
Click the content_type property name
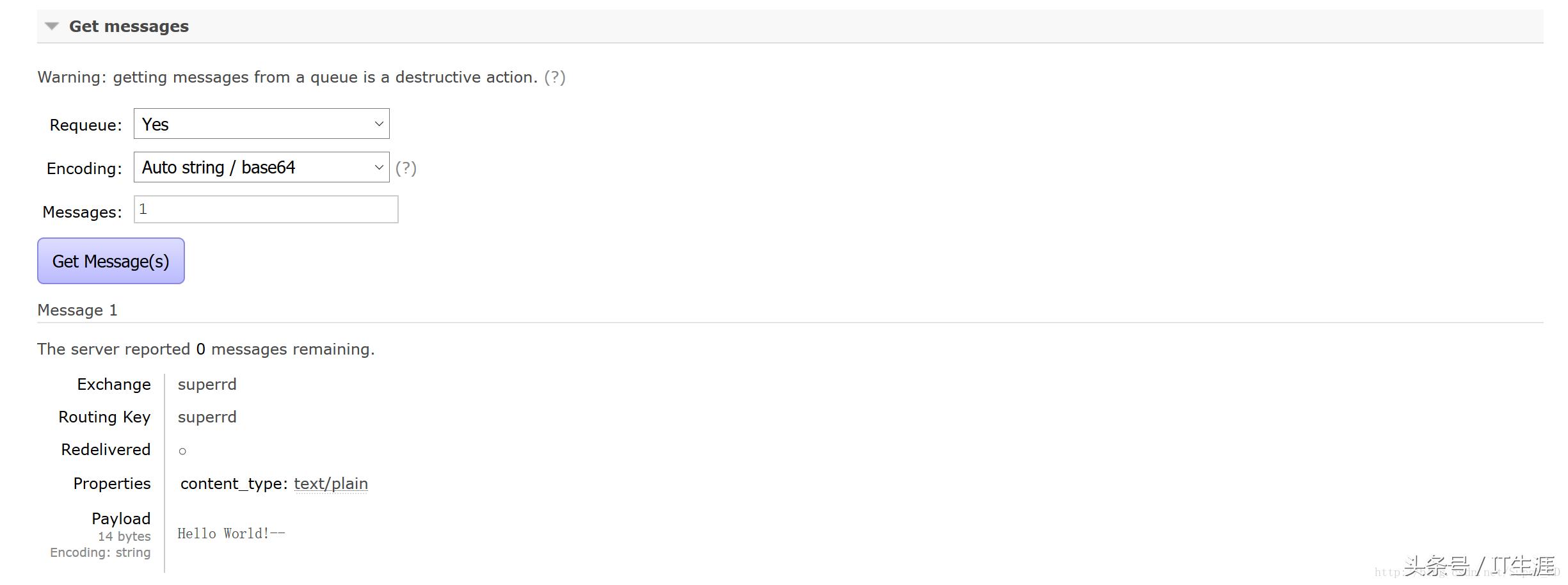pyautogui.click(x=233, y=484)
